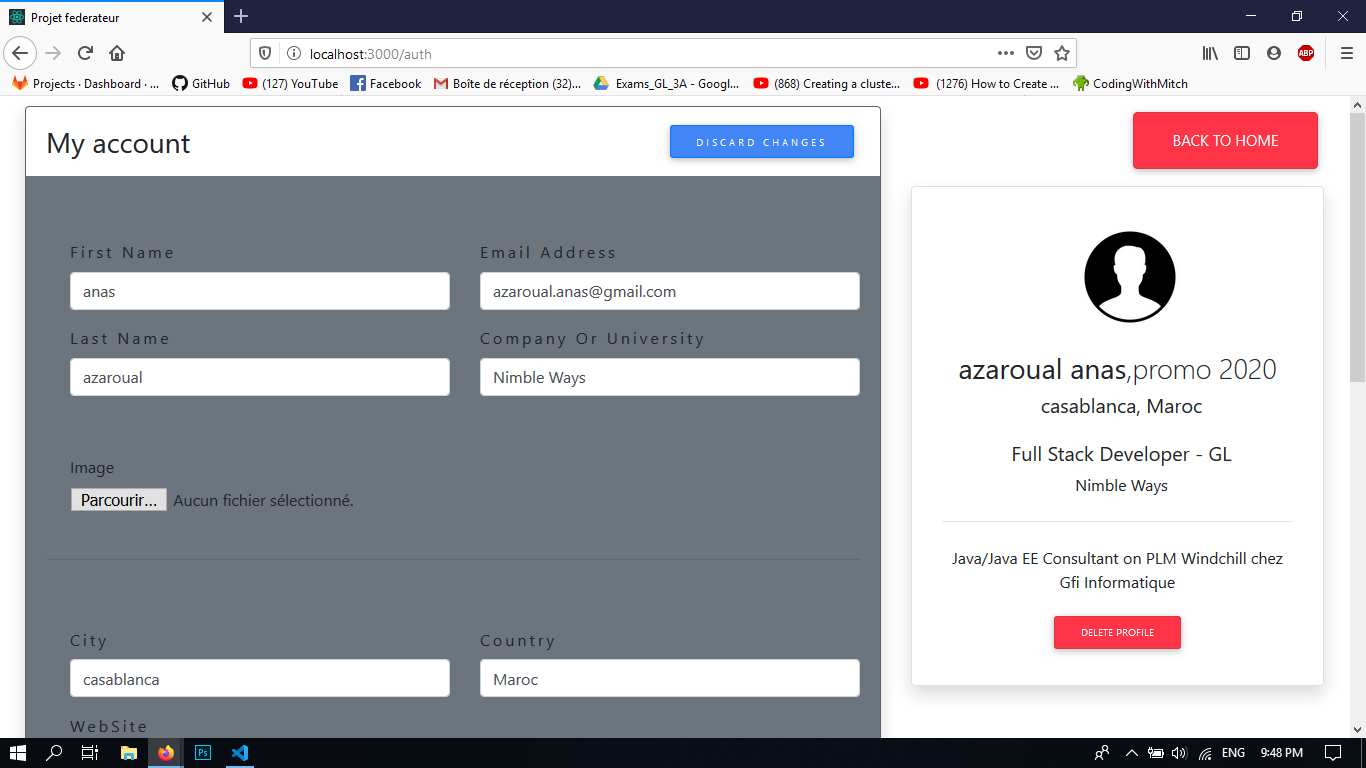Focus the Last Name field containing azaroual
The image size is (1366, 768).
coord(260,377)
